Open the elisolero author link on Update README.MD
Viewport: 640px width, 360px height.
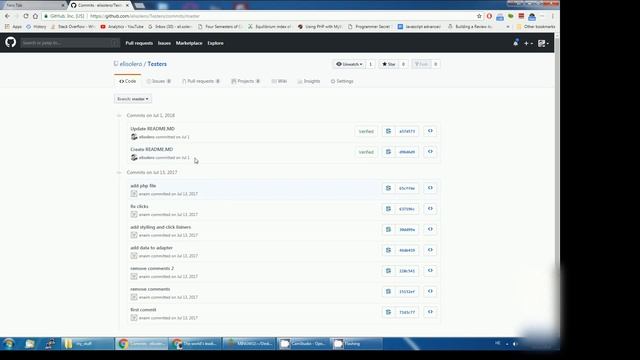click(x=147, y=137)
